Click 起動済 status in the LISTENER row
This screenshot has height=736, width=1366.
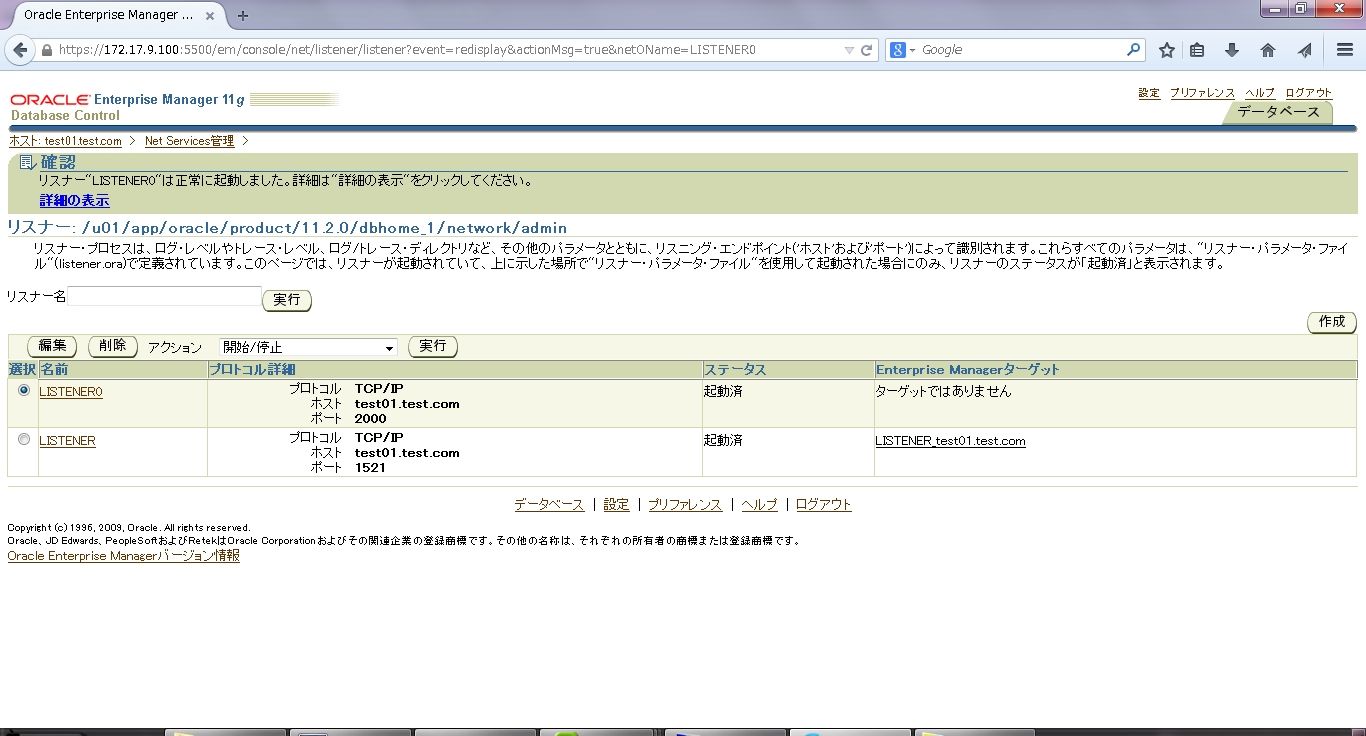[723, 441]
